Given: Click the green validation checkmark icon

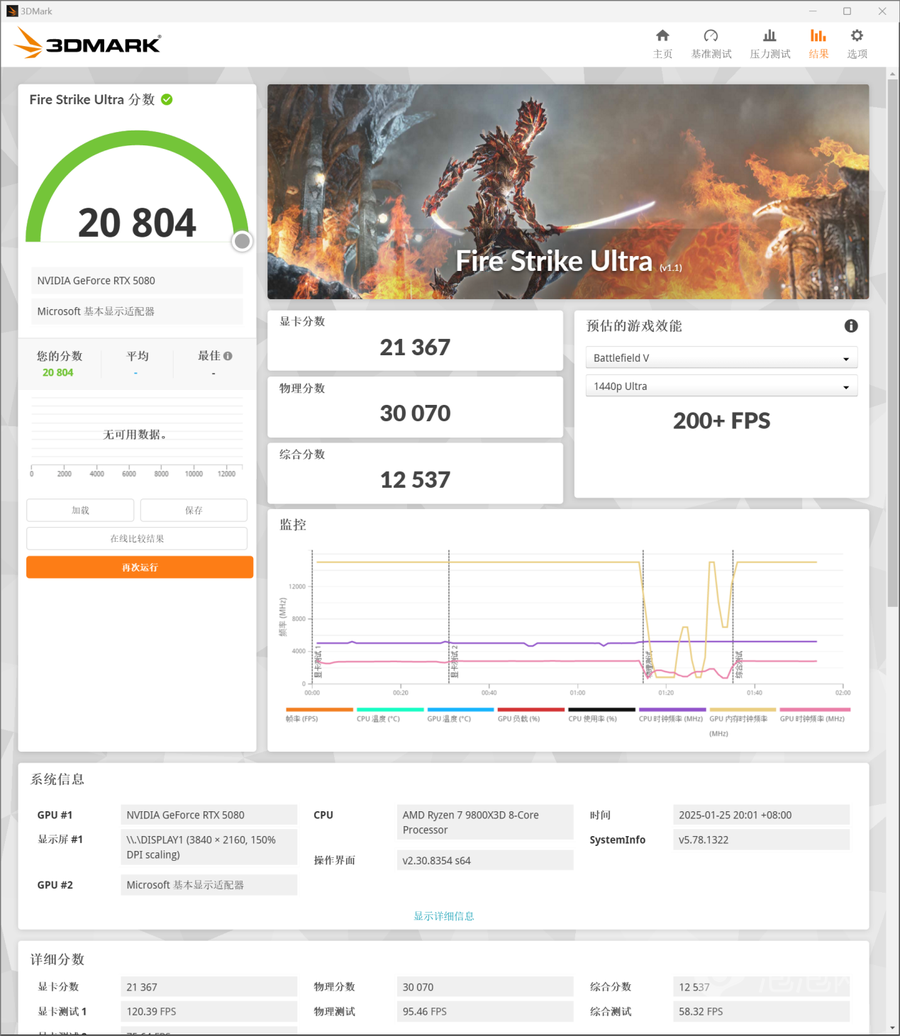Looking at the screenshot, I should (x=167, y=99).
